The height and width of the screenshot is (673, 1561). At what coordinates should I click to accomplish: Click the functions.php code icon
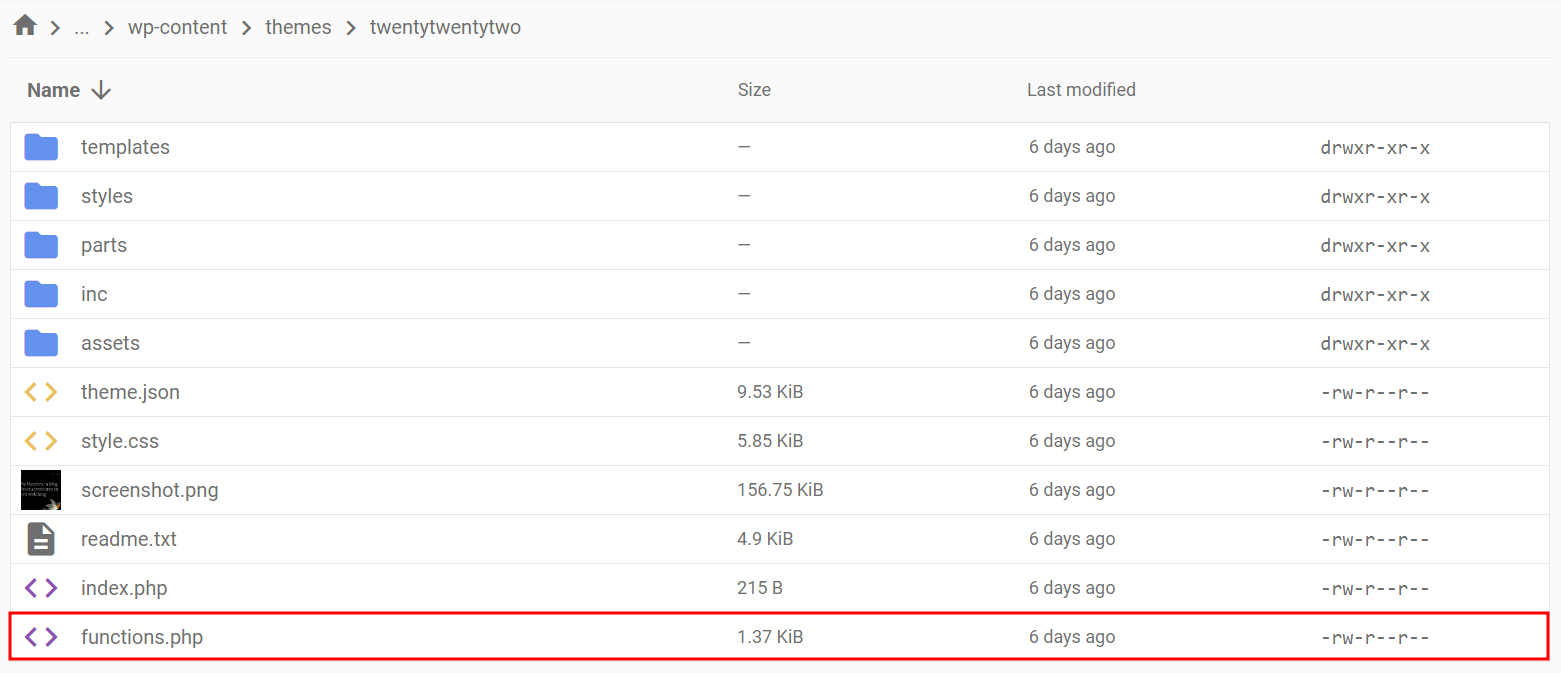[x=41, y=637]
